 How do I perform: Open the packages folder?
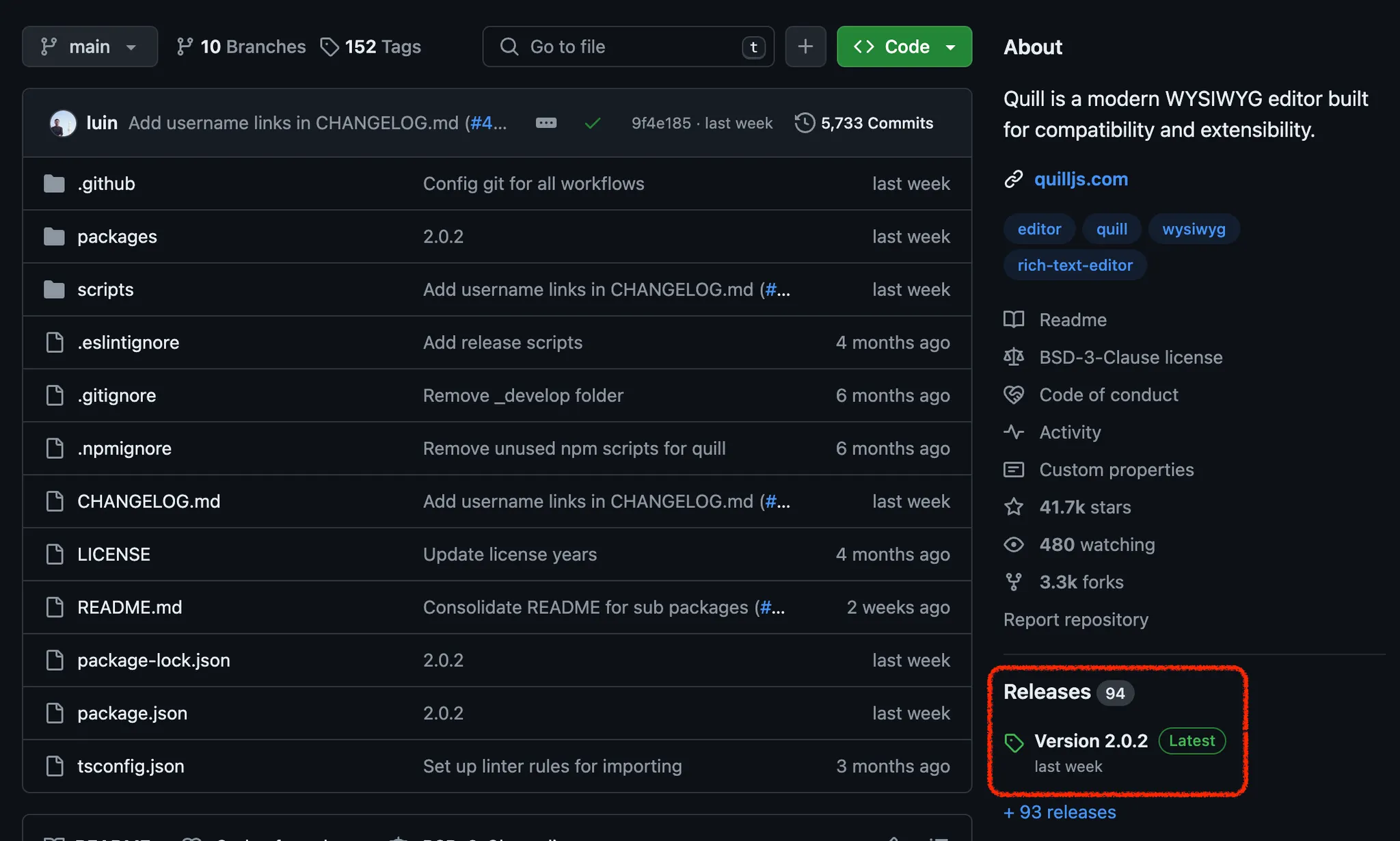click(117, 237)
